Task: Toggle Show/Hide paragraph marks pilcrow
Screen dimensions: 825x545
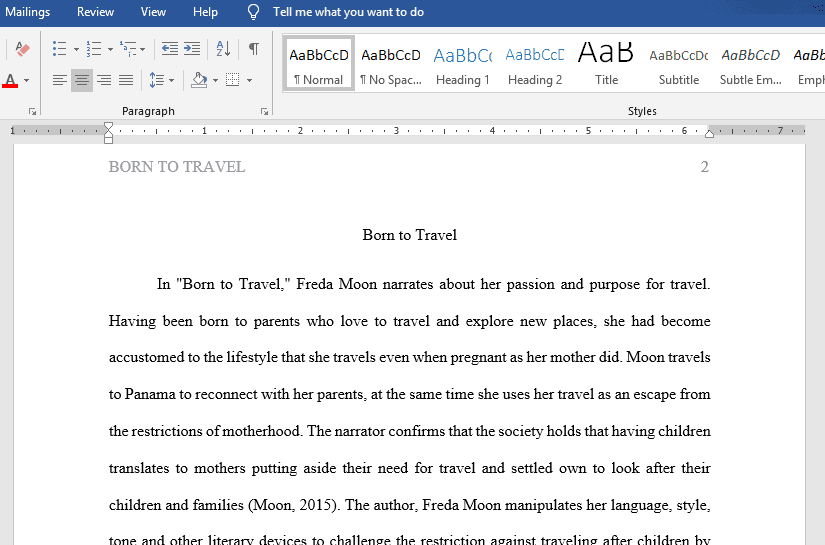Action: pyautogui.click(x=254, y=49)
